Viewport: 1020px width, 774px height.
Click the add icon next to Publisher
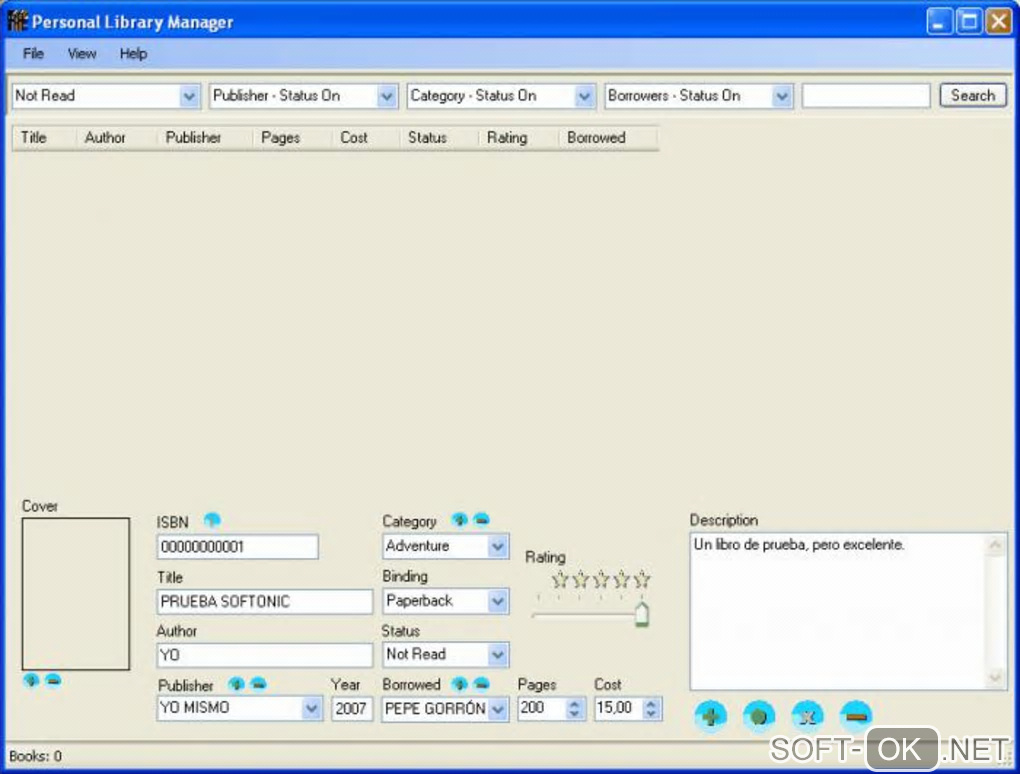[x=236, y=684]
